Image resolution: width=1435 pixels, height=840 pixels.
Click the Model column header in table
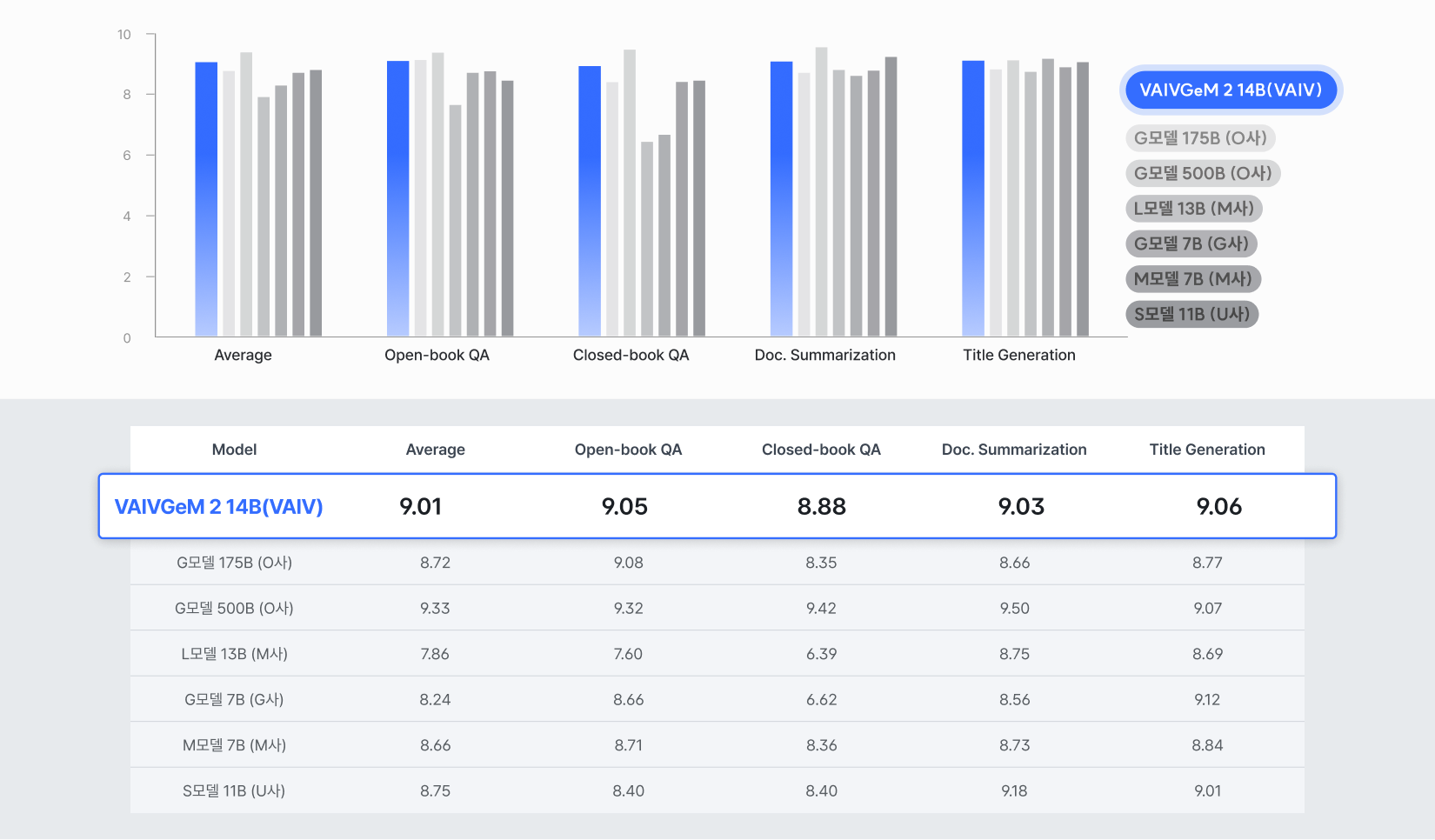pyautogui.click(x=235, y=450)
